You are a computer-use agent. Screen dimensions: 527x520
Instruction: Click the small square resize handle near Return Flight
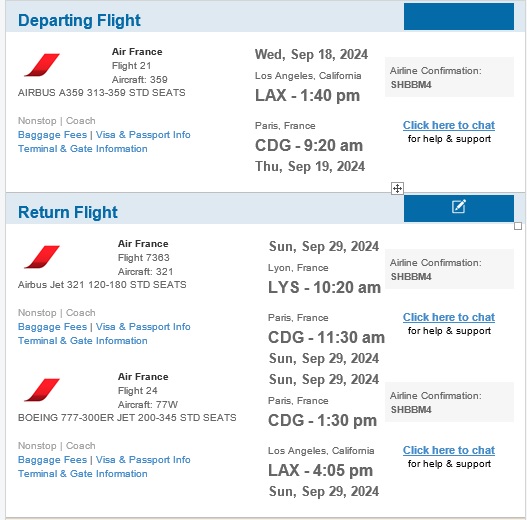click(x=518, y=226)
